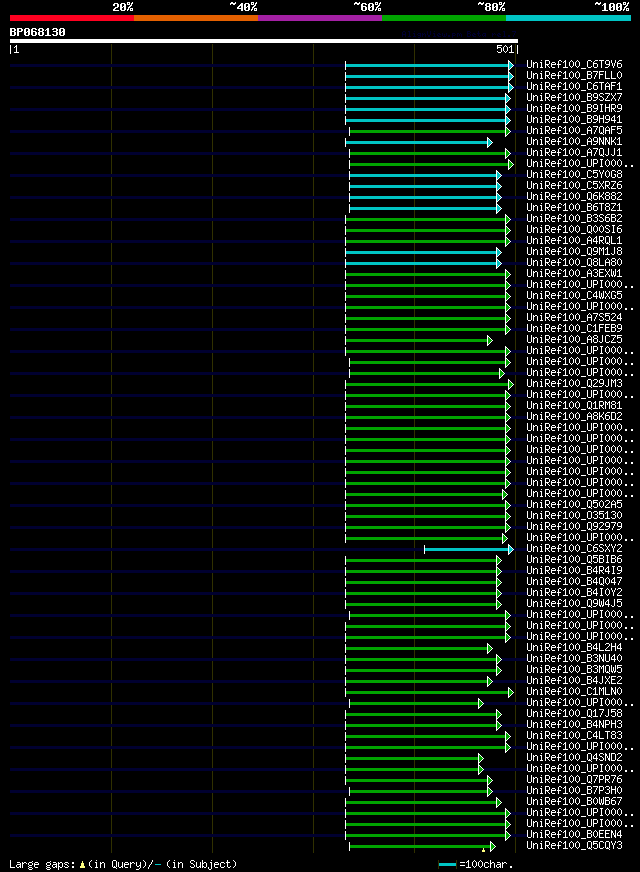Select the UniRef100_B9SZX7 label
Viewport: 640px width, 872px height.
[x=574, y=97]
